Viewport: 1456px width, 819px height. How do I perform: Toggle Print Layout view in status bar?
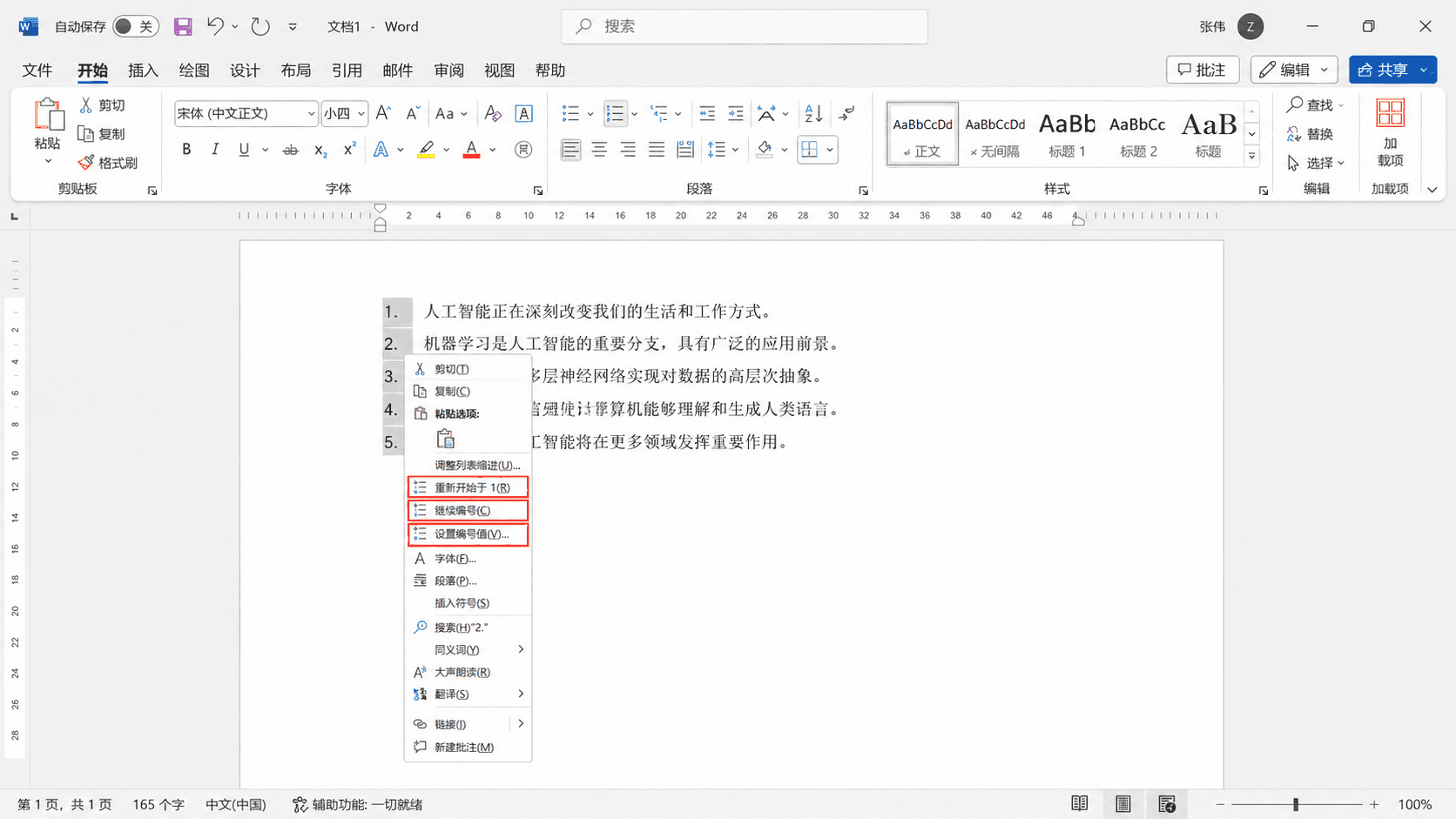1123,803
